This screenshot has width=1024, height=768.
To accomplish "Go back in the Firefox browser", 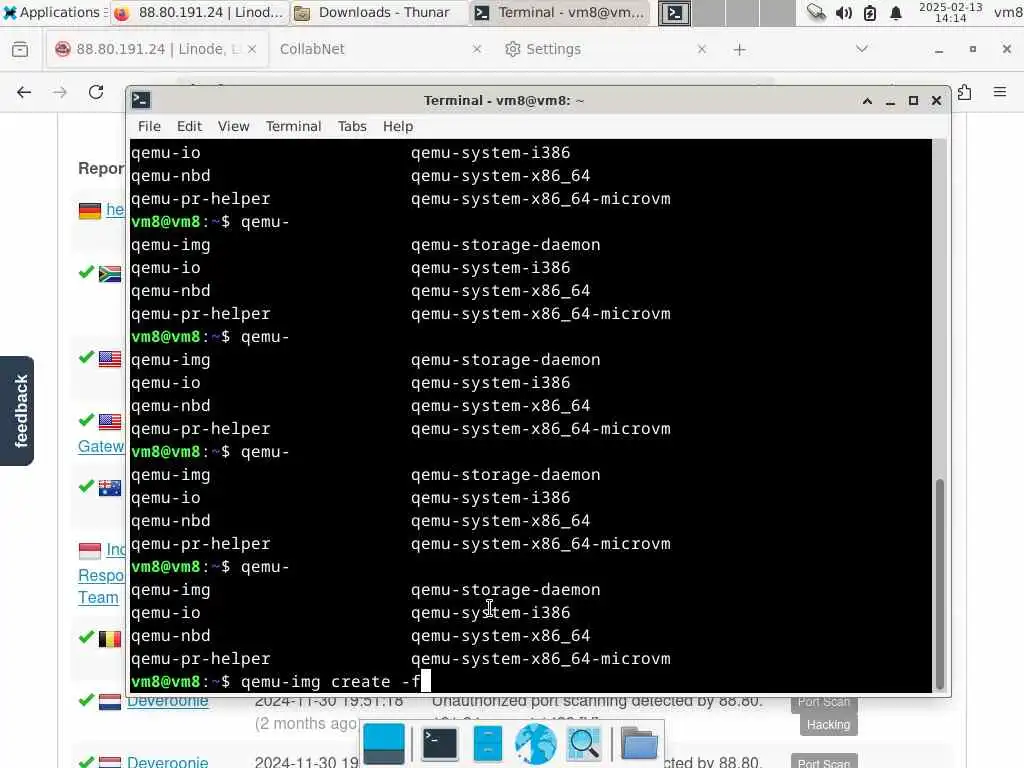I will 24,92.
